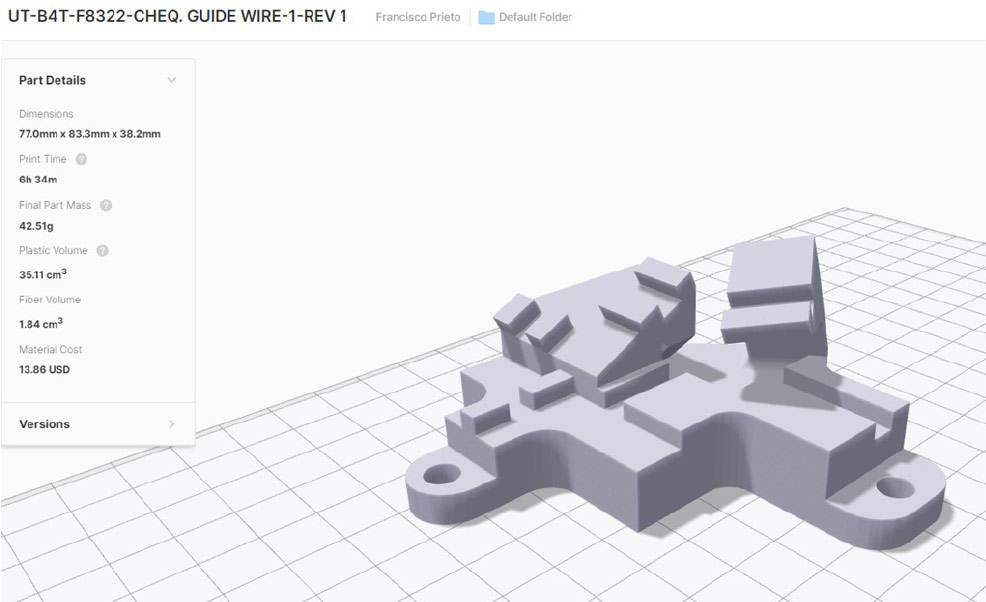Click the part title UT-B4T-F8322-CHEQ. GUIDE WIRE-1-REV 1
This screenshot has width=986, height=602.
tap(177, 16)
